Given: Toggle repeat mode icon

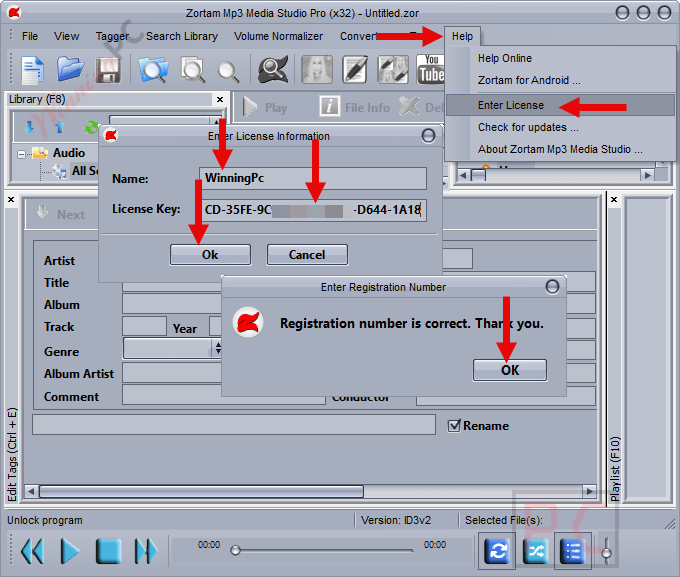Looking at the screenshot, I should (x=497, y=551).
